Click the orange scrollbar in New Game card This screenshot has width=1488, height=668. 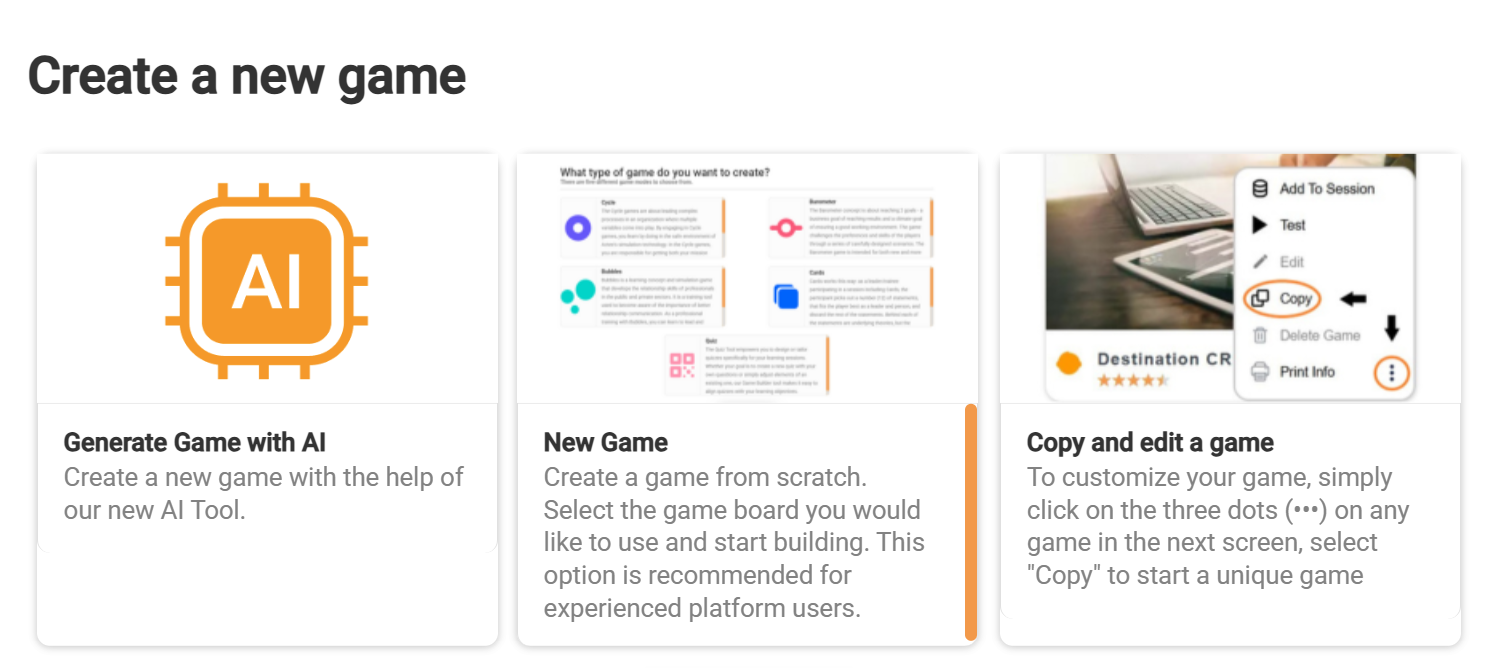pyautogui.click(x=970, y=521)
